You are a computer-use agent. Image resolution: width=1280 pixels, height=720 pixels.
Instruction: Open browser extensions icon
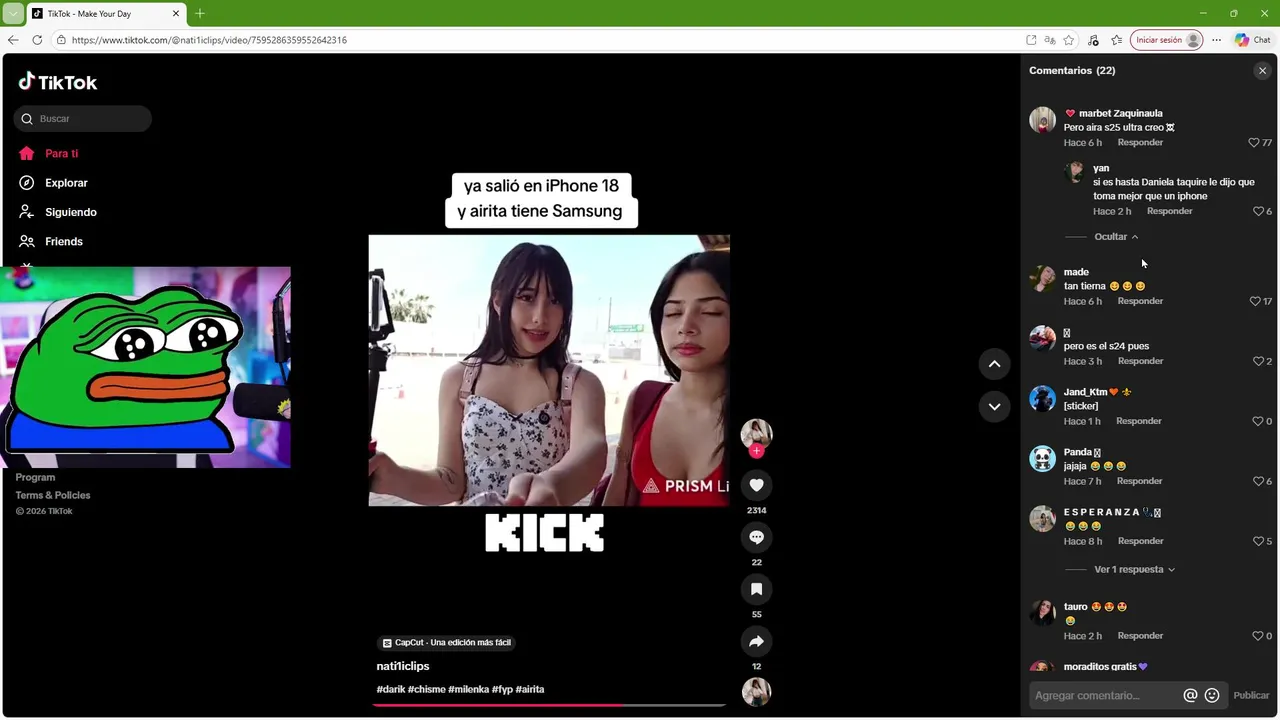click(x=1092, y=40)
